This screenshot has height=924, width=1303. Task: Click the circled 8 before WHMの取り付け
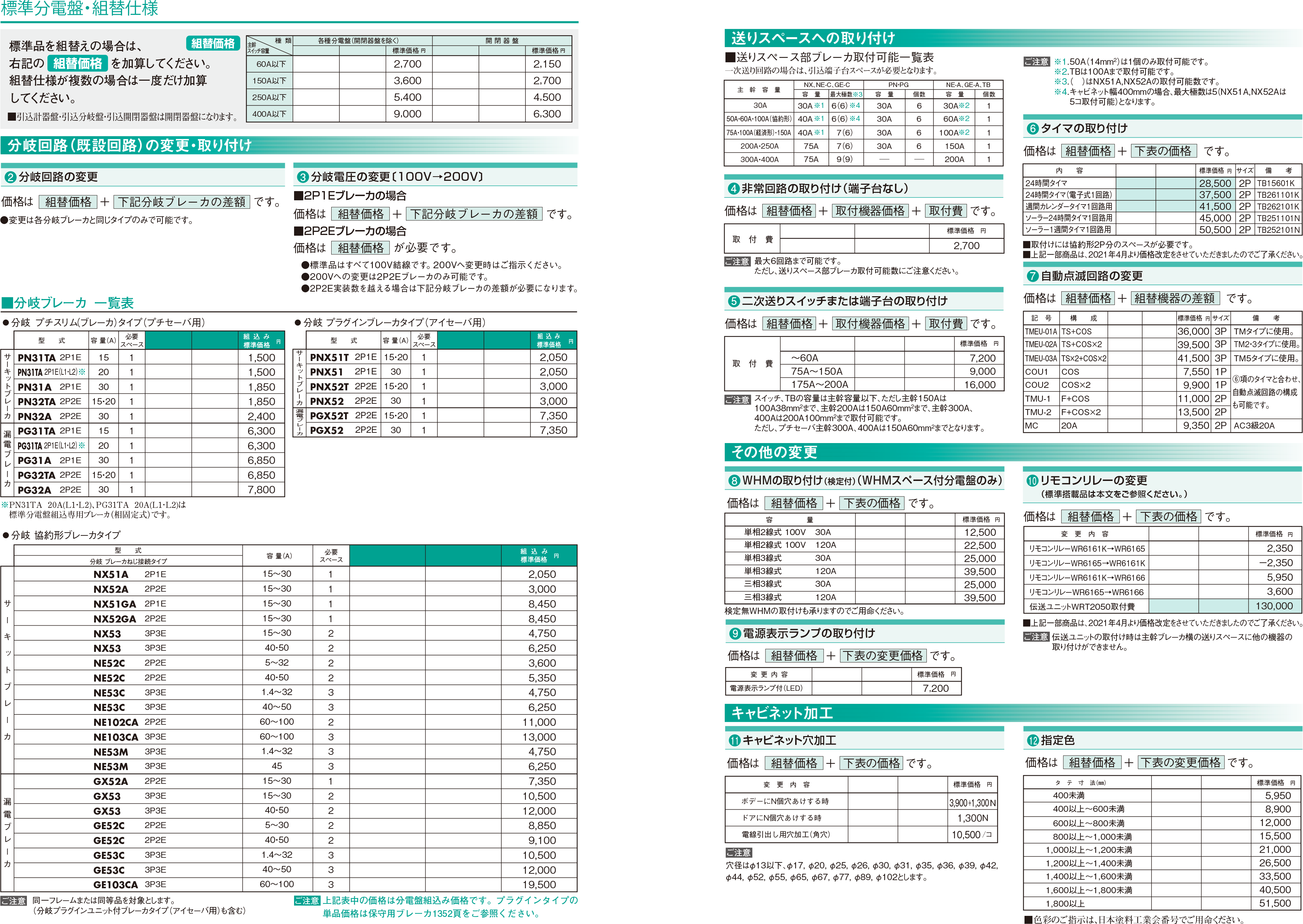point(734,481)
